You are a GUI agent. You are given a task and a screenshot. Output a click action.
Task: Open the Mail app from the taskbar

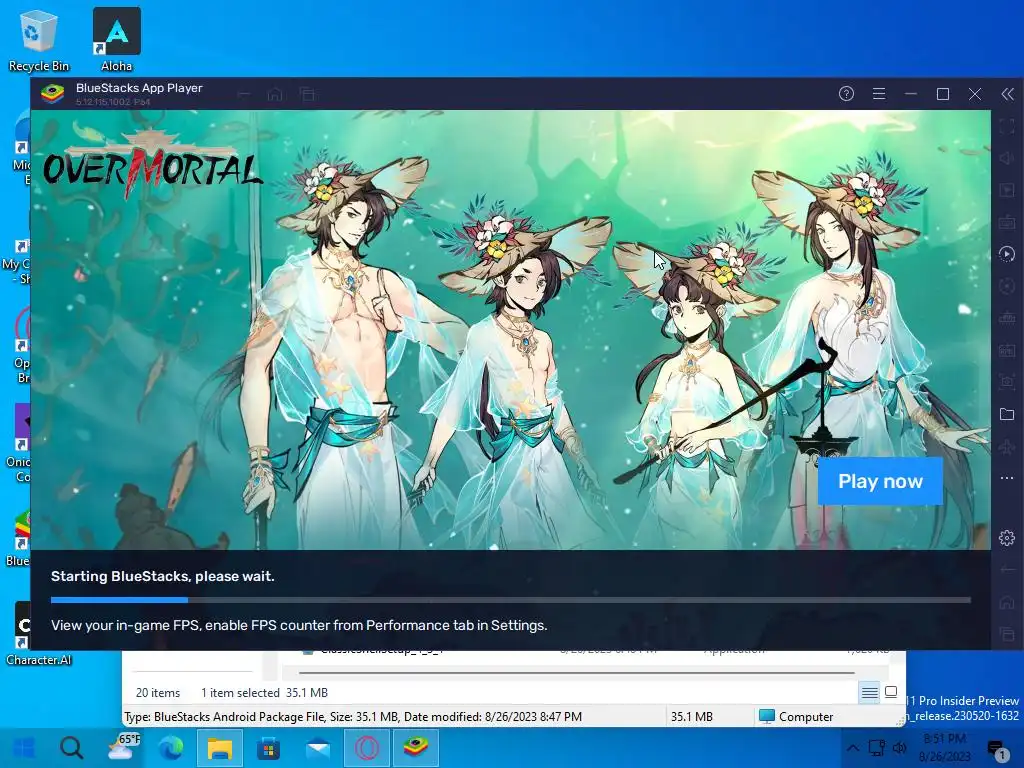pyautogui.click(x=318, y=748)
